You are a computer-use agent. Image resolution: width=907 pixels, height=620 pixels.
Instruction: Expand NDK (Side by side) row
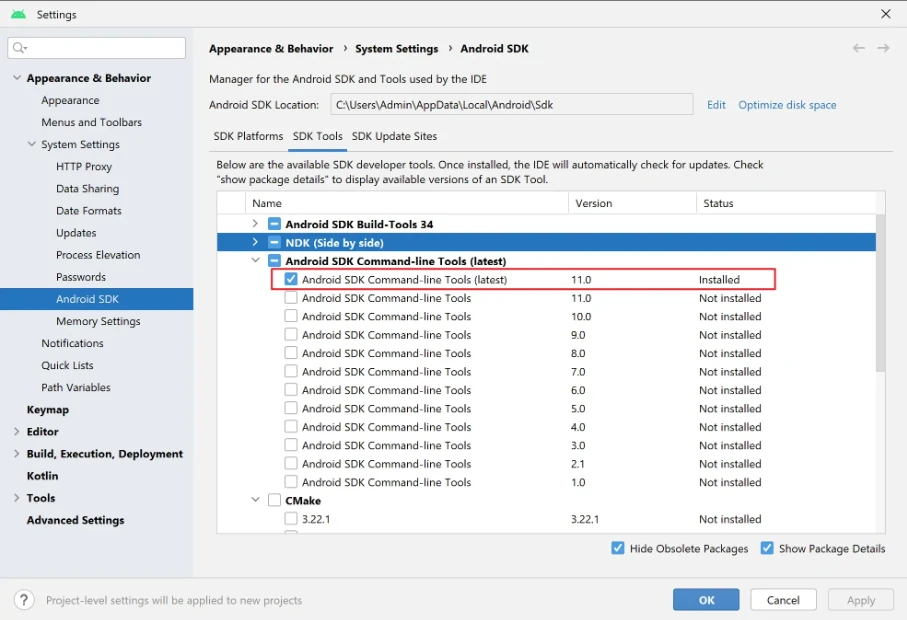coord(255,242)
